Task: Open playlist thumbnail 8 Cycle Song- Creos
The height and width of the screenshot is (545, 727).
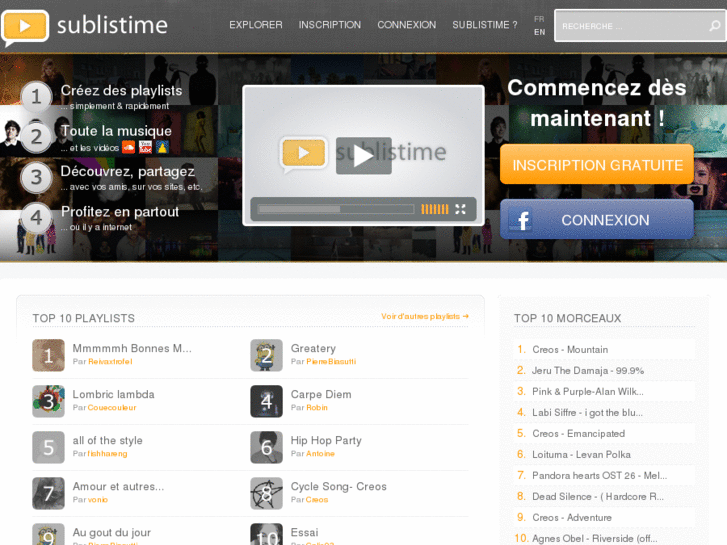Action: [x=267, y=494]
